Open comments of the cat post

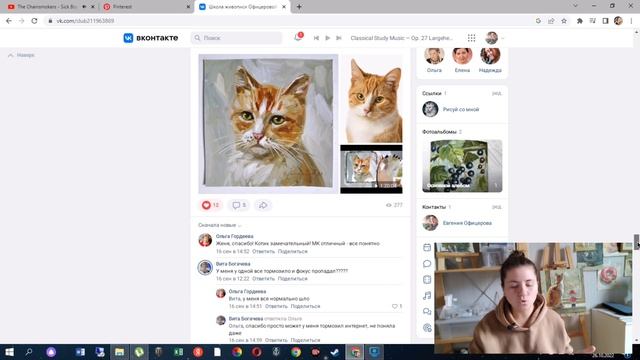(239, 205)
